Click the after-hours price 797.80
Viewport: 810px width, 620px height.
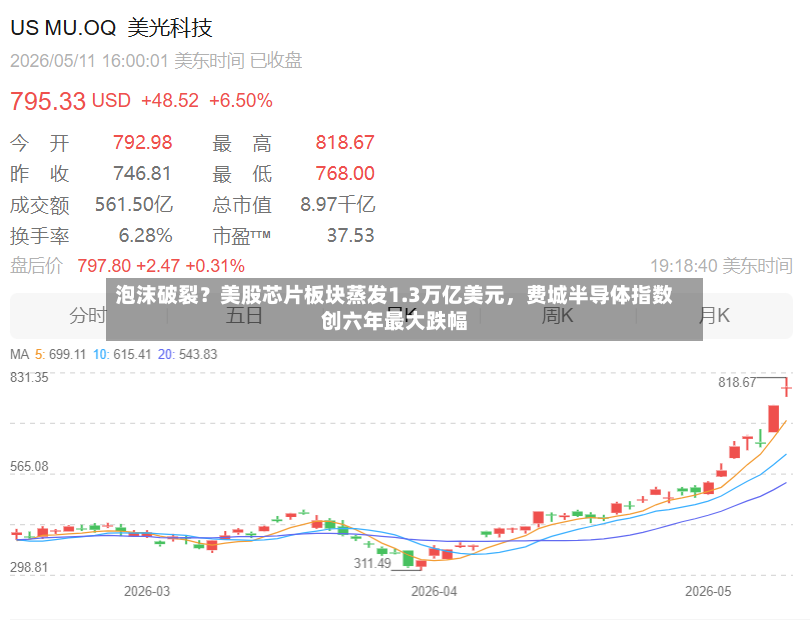(104, 266)
